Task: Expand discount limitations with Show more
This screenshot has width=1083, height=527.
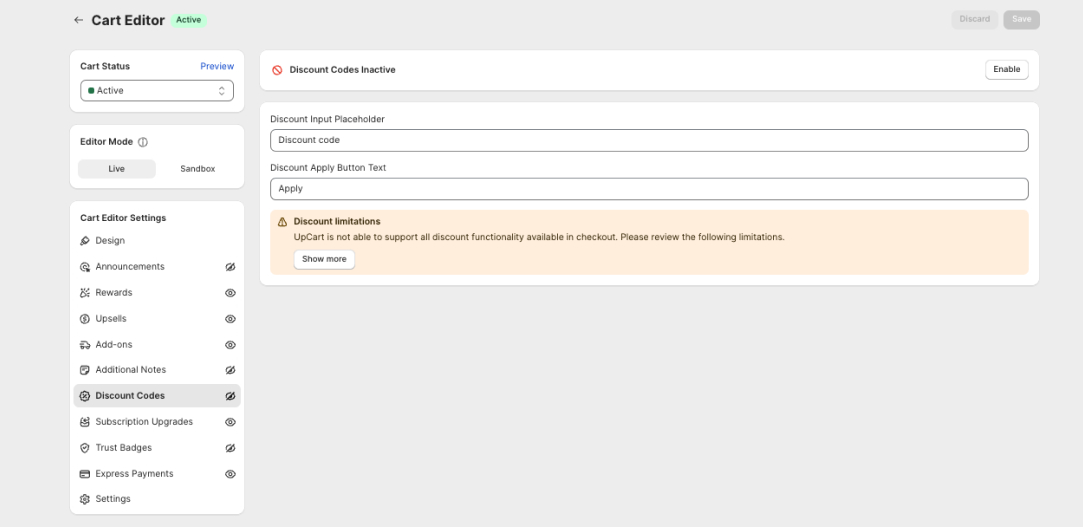Action: click(324, 259)
